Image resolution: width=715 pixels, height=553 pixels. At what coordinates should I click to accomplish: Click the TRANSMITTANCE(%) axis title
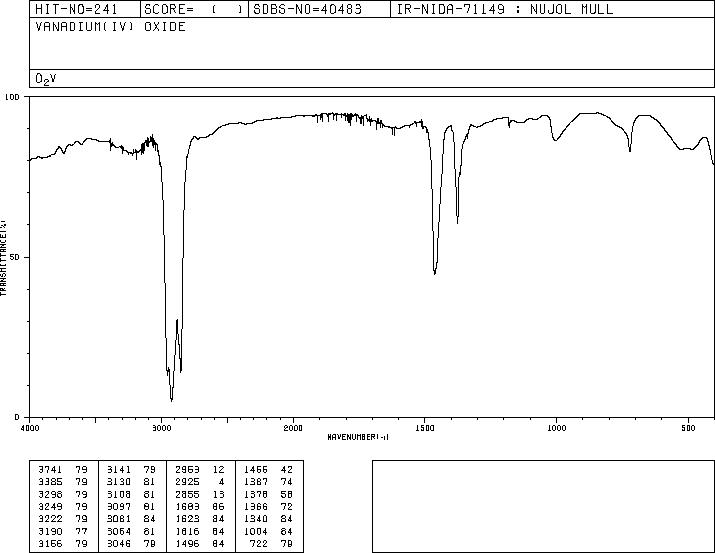click(x=3, y=258)
